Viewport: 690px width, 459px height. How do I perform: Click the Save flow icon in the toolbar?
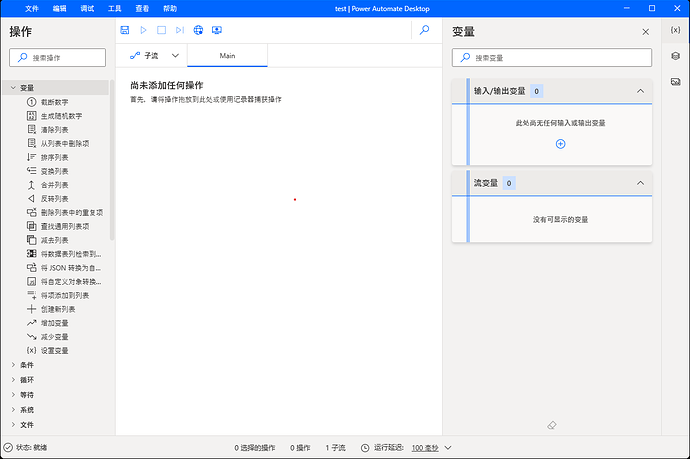click(125, 31)
